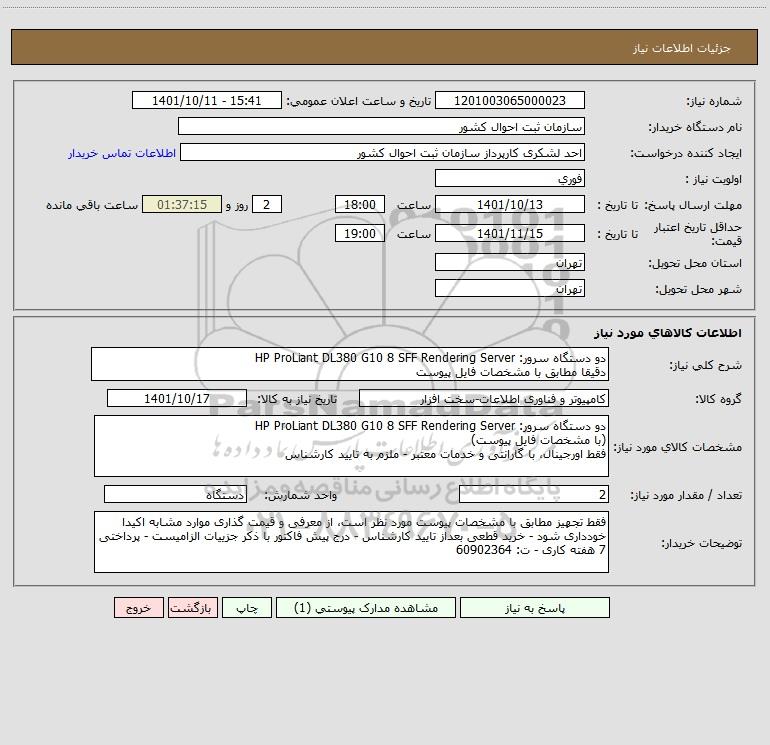Click the label توضیحات خریدار
The width and height of the screenshot is (770, 745).
tap(701, 543)
